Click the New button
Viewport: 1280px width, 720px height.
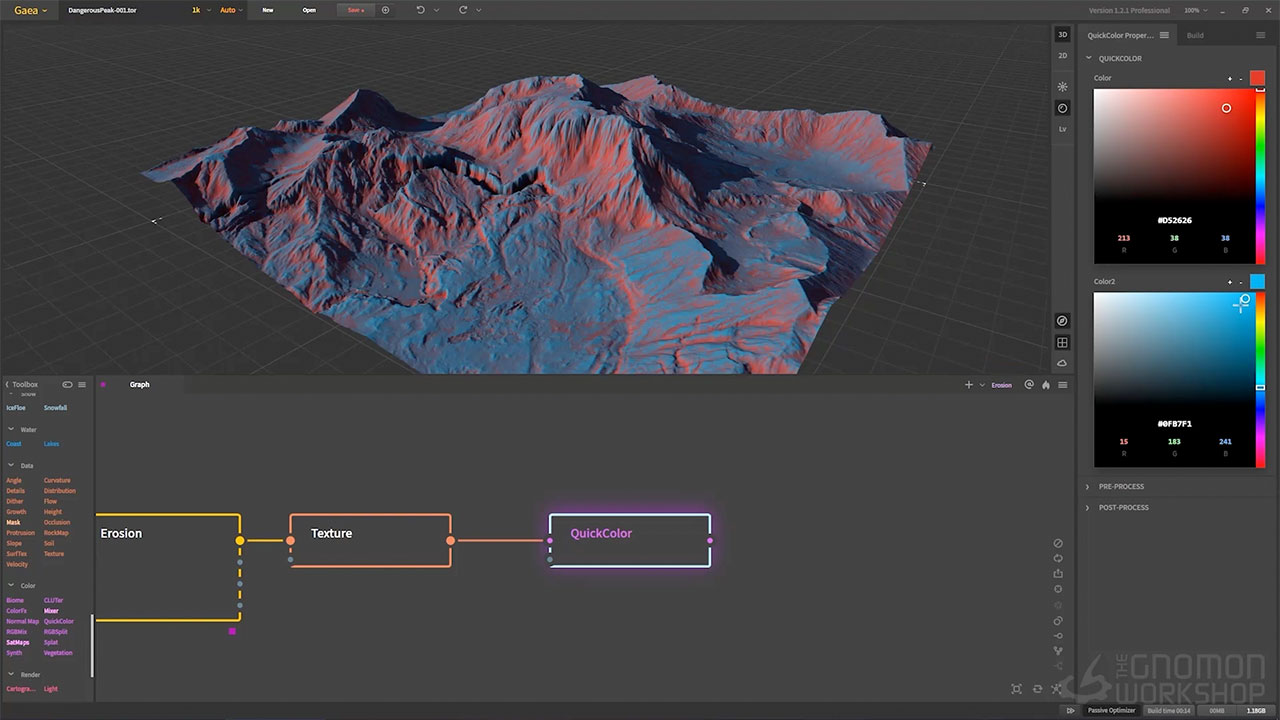(x=267, y=10)
